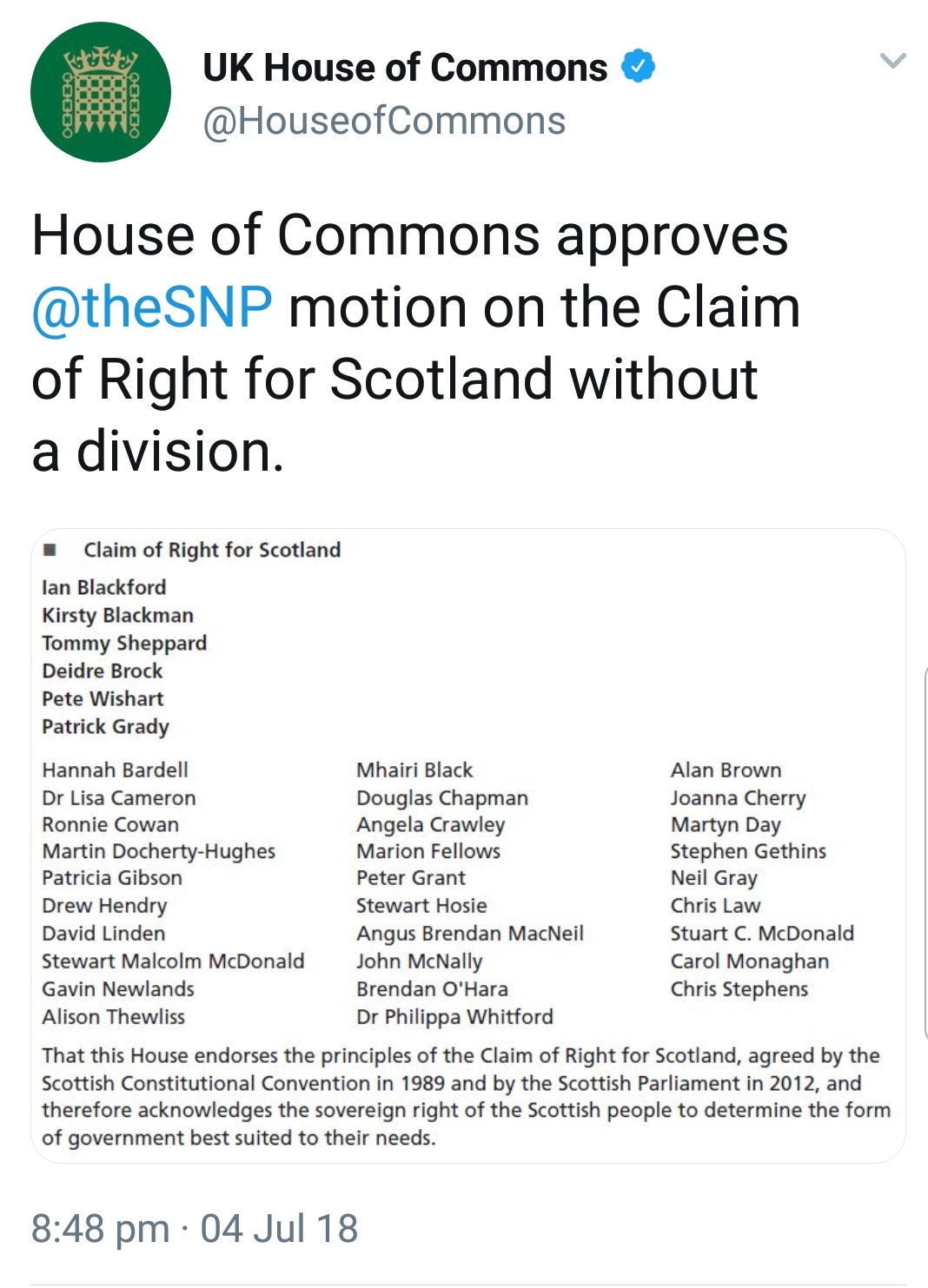928x1288 pixels.
Task: Click Ian Blackford's name in the motion
Action: 103,587
